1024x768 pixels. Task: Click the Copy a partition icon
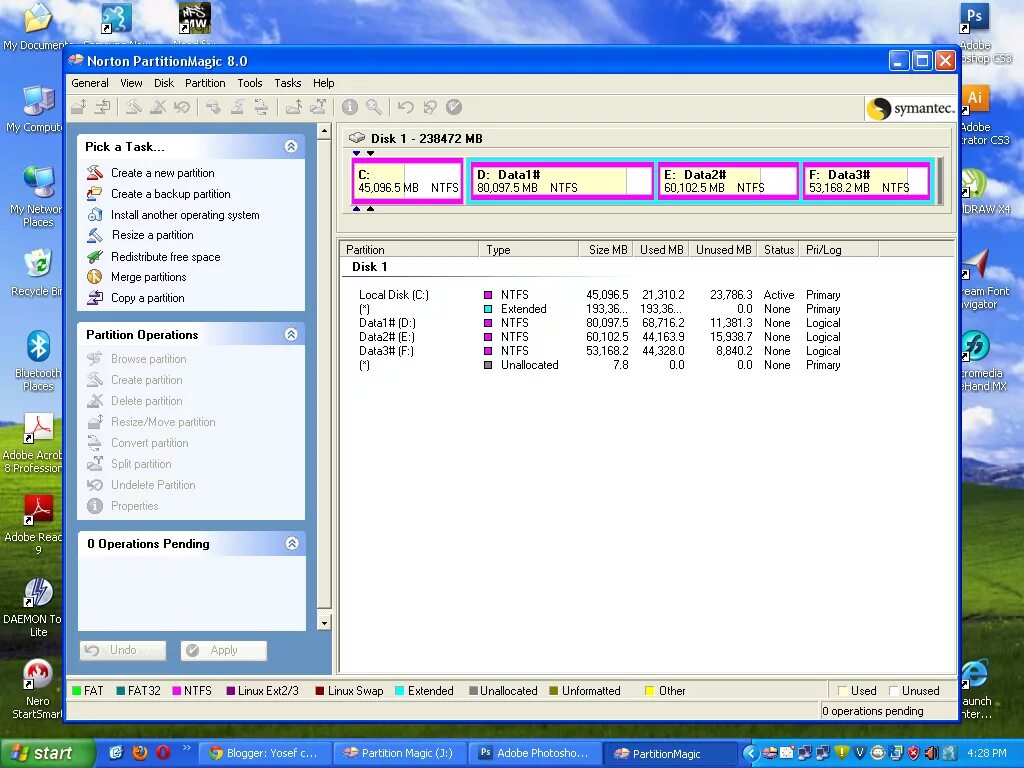95,298
